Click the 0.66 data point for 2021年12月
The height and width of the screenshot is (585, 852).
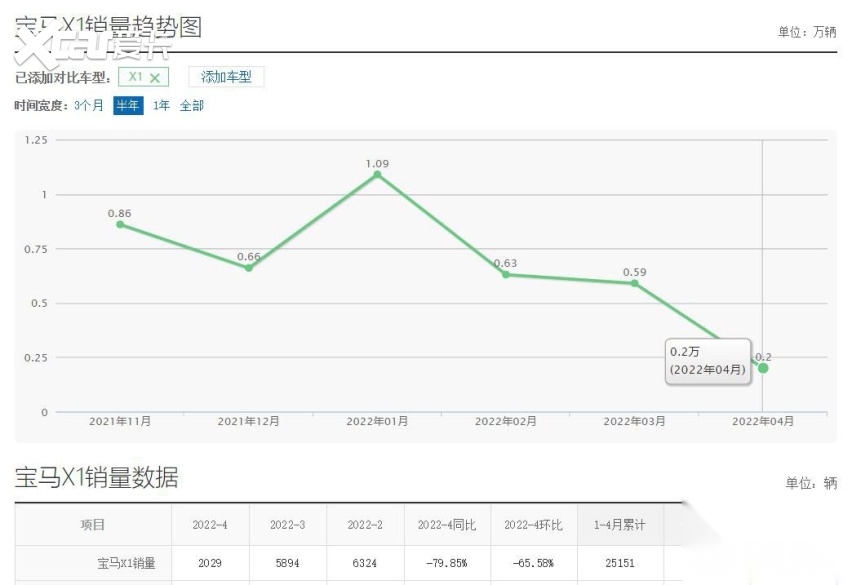pos(249,268)
